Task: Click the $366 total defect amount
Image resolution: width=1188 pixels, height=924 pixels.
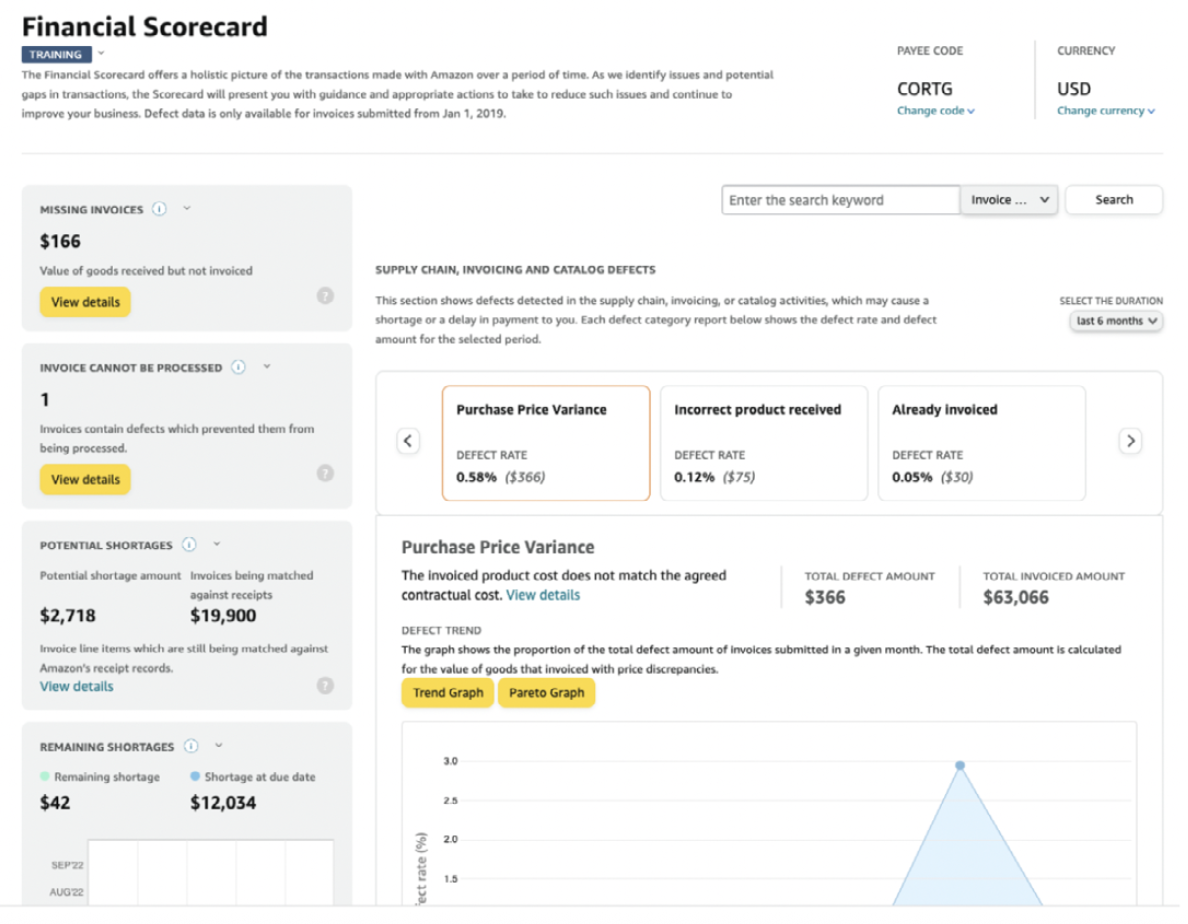Action: pyautogui.click(x=824, y=598)
